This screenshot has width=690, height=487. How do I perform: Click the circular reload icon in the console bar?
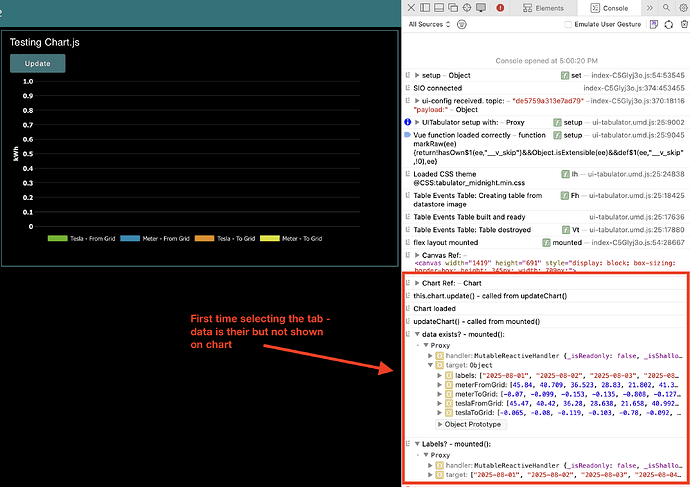669,25
